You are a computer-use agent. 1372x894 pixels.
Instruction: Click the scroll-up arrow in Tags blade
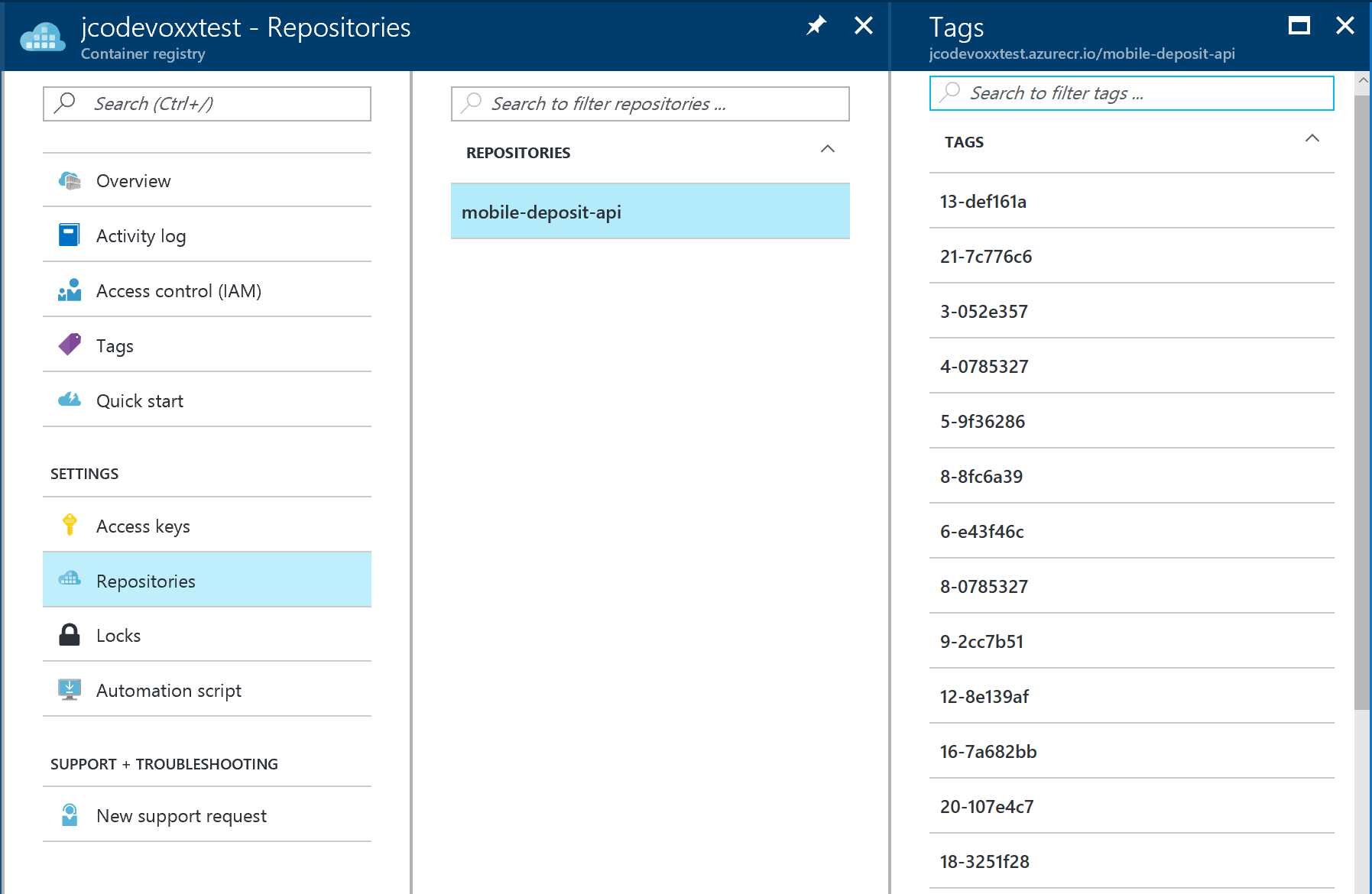(x=1363, y=79)
